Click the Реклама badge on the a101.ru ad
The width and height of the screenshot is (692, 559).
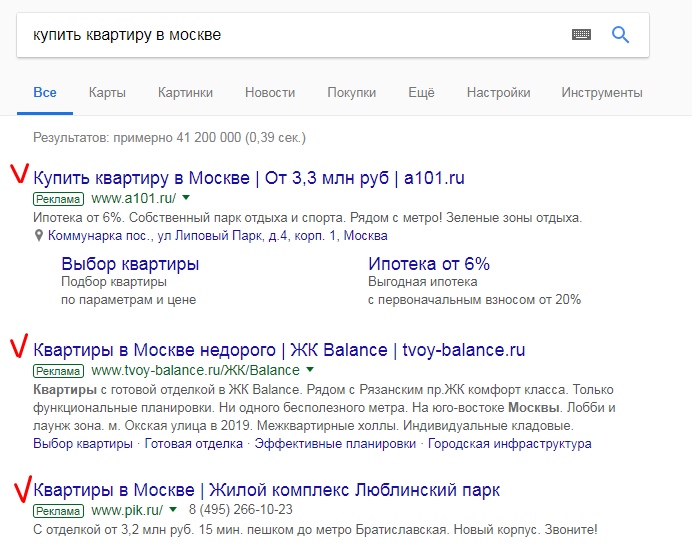pos(58,199)
